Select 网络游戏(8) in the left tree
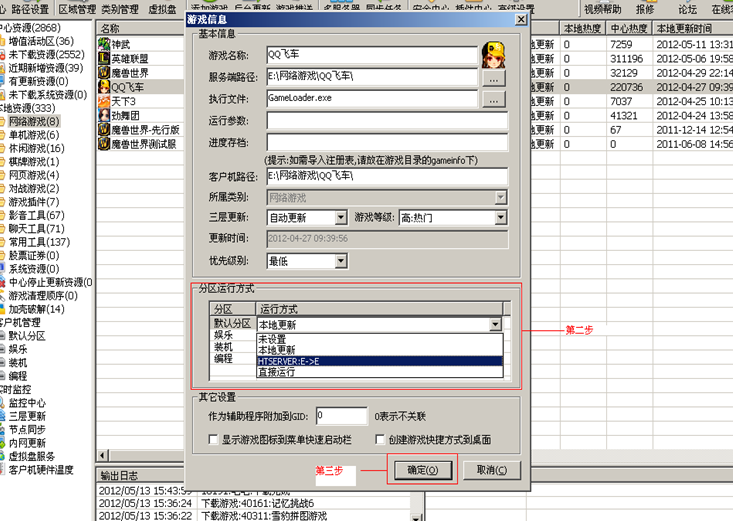 tap(34, 122)
